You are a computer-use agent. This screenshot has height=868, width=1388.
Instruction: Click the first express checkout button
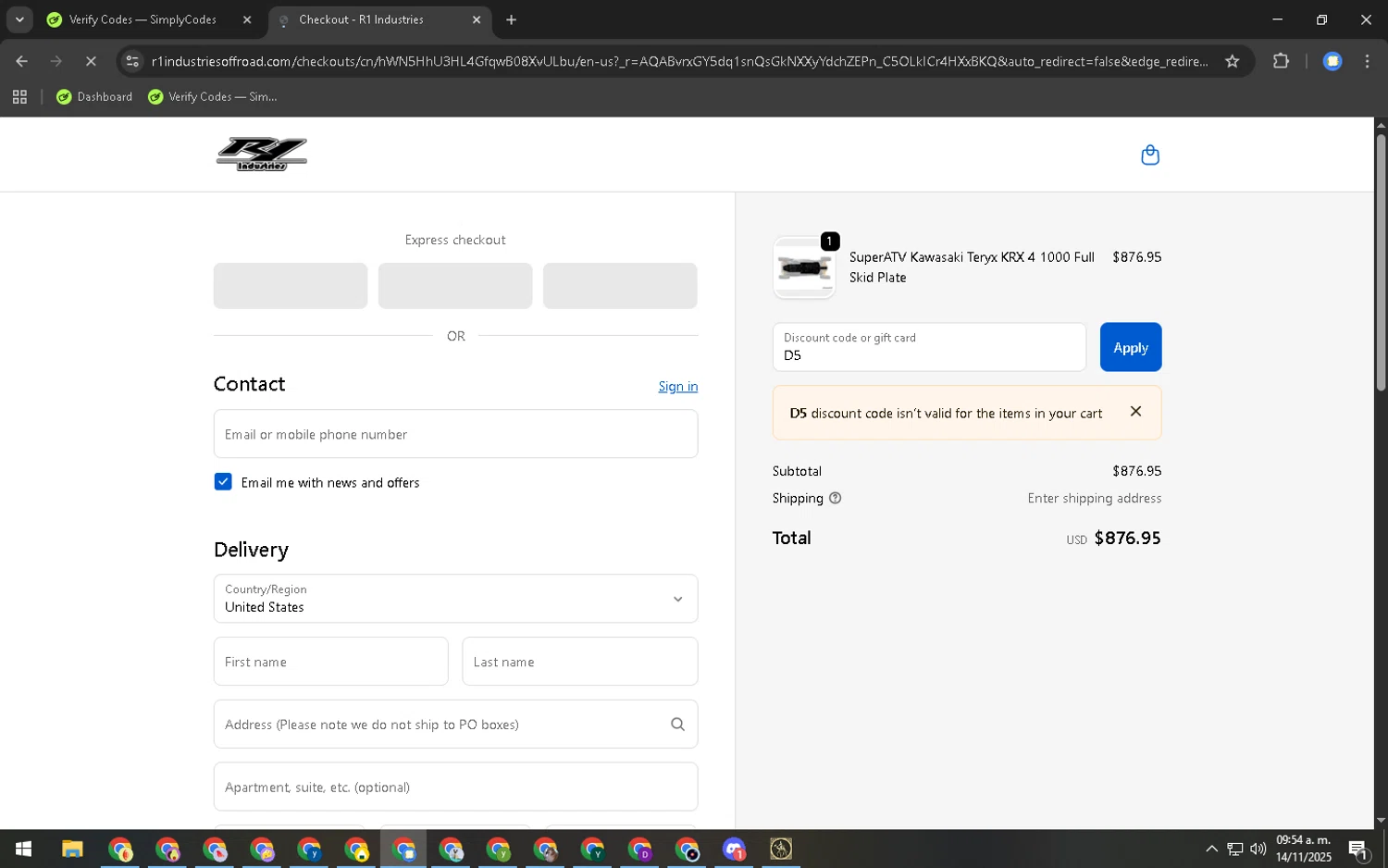291,285
